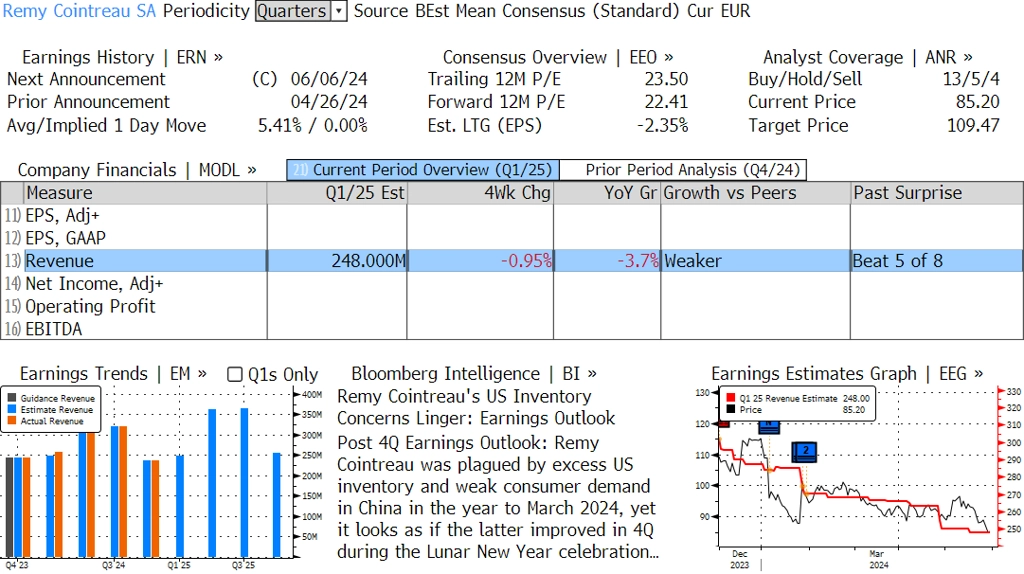Click the 248.000M revenue estimate cell
This screenshot has height=574, width=1024.
(337, 261)
